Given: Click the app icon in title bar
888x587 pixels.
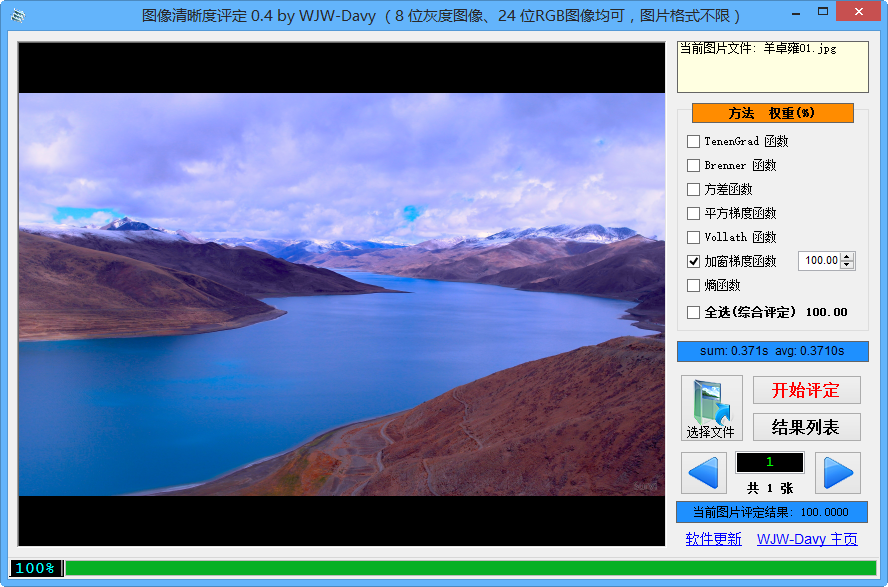Looking at the screenshot, I should 18,15.
